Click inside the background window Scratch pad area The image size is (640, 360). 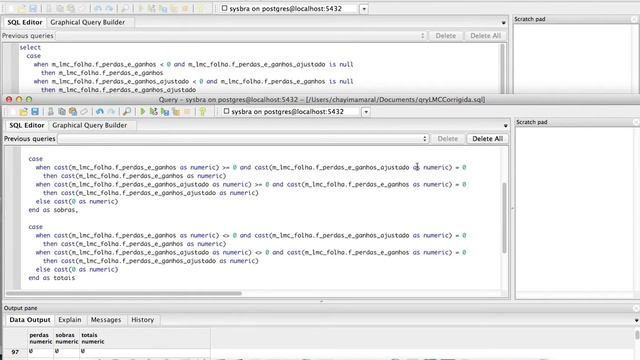click(573, 59)
